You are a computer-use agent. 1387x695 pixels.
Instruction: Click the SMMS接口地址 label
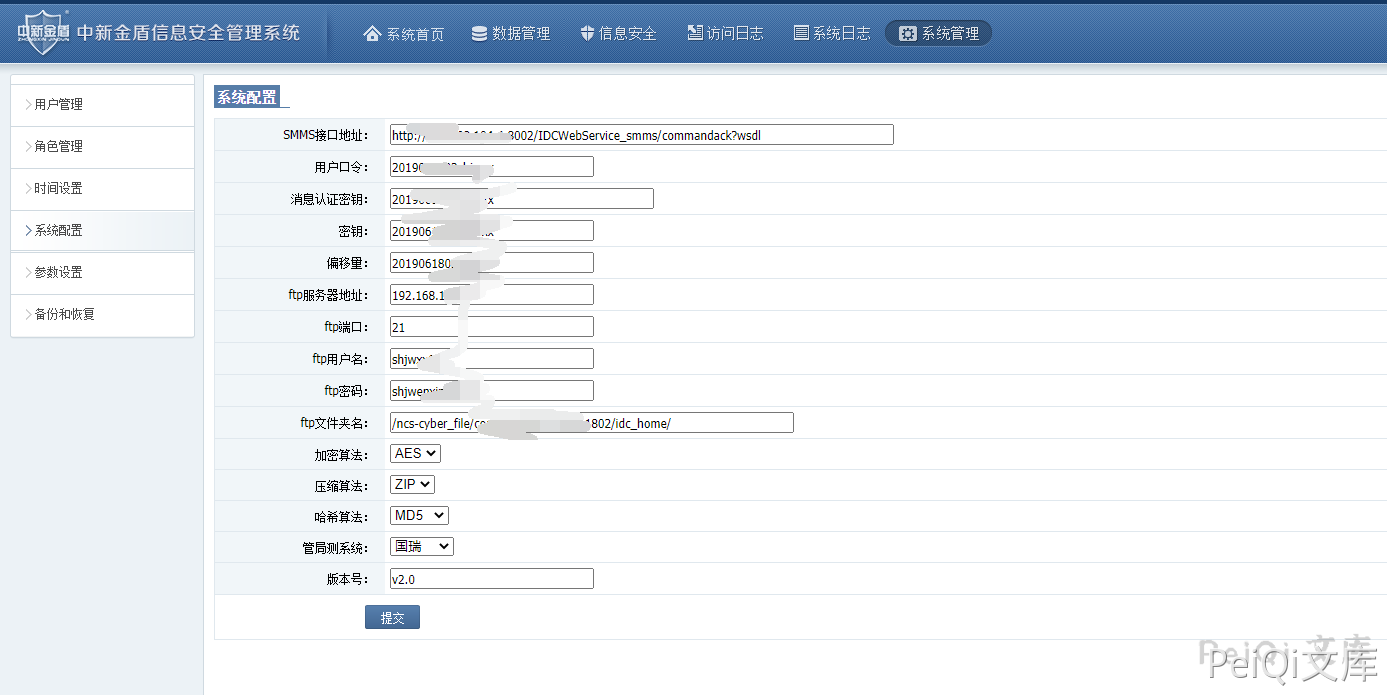click(326, 135)
